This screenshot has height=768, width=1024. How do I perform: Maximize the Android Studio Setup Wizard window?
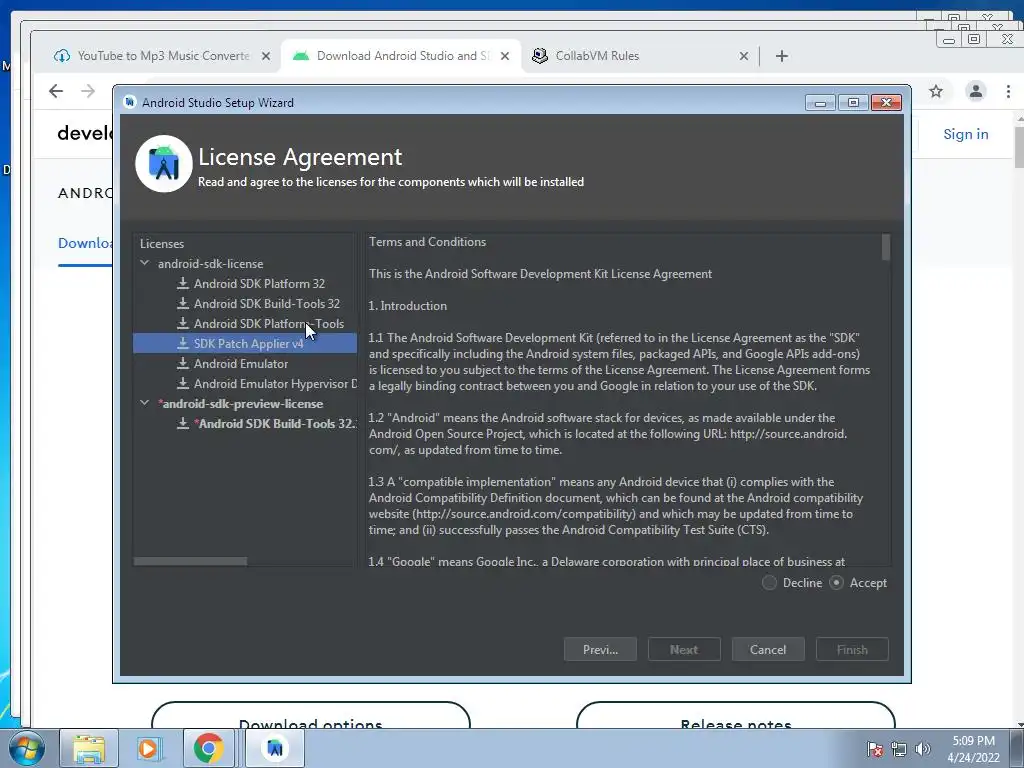pyautogui.click(x=853, y=103)
